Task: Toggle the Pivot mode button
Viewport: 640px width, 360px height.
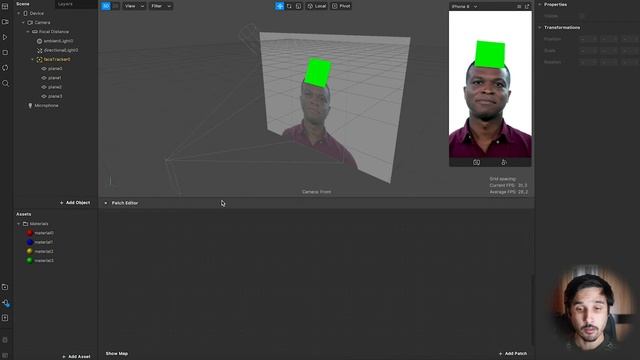Action: coord(341,6)
